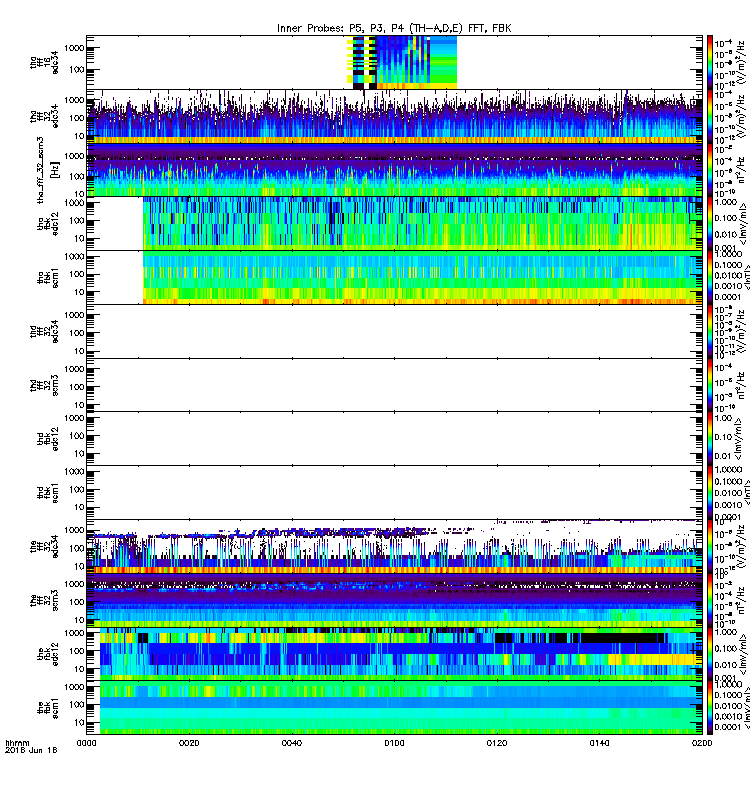The height and width of the screenshot is (800, 750).
Task: Click the short tha fff 16 edc34 spectrogram burst
Action: (x=402, y=62)
